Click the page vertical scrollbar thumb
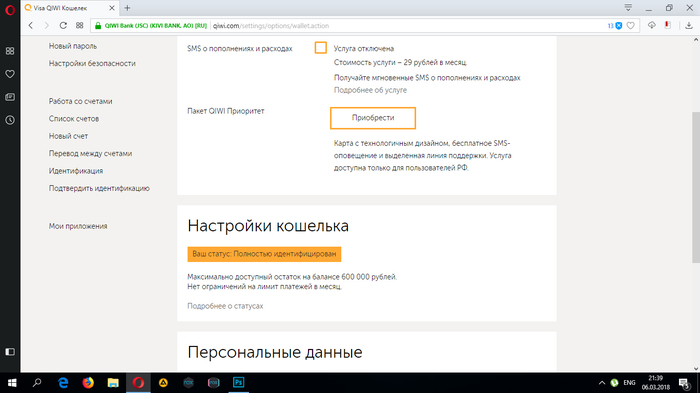The image size is (700, 393). click(x=696, y=187)
